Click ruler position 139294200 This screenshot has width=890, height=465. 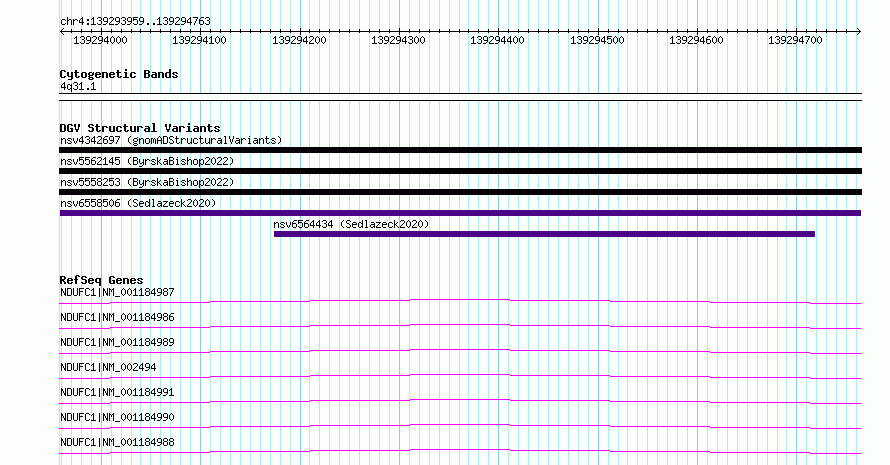point(299,40)
